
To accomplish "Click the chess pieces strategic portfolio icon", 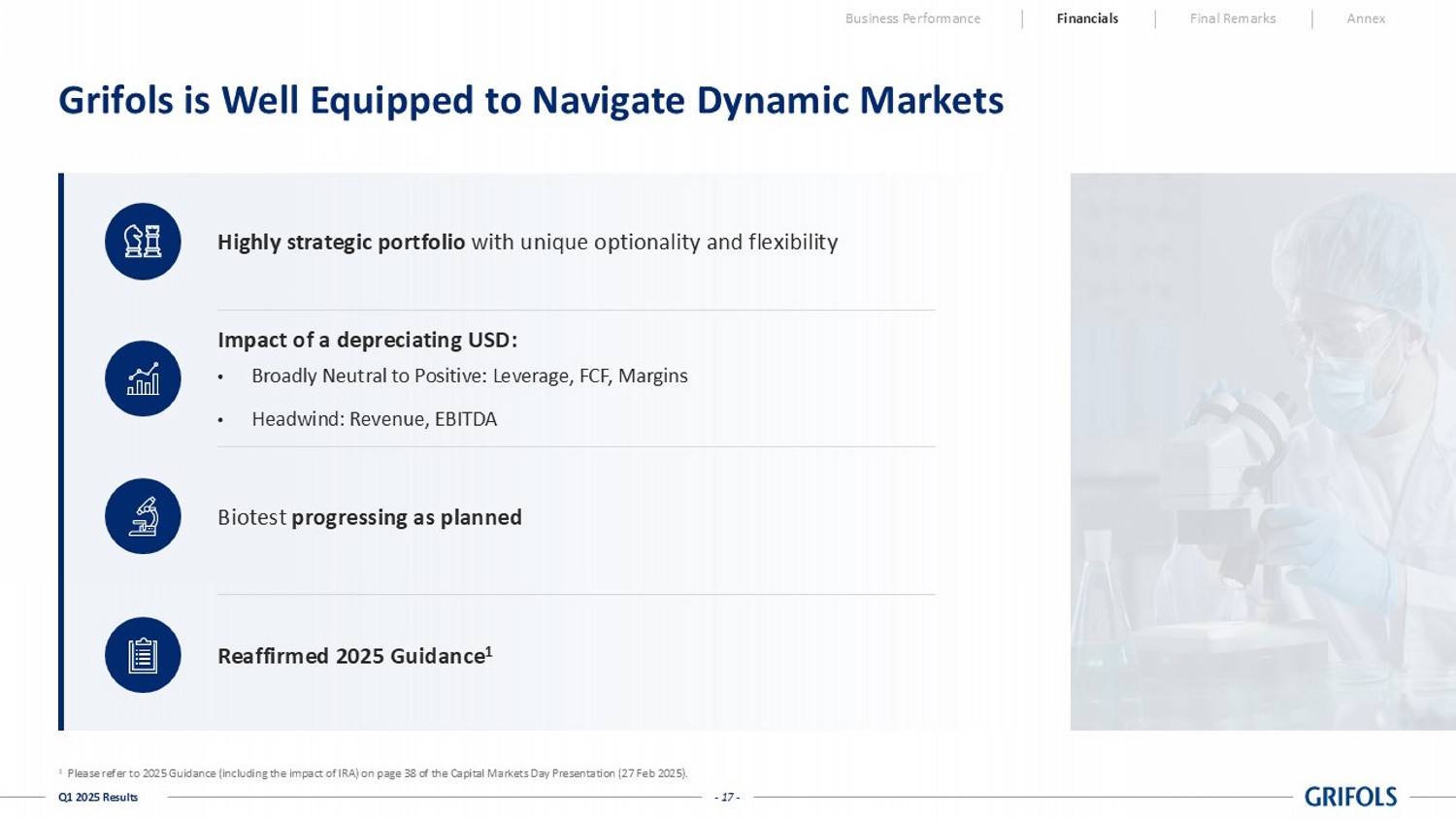I will (143, 242).
